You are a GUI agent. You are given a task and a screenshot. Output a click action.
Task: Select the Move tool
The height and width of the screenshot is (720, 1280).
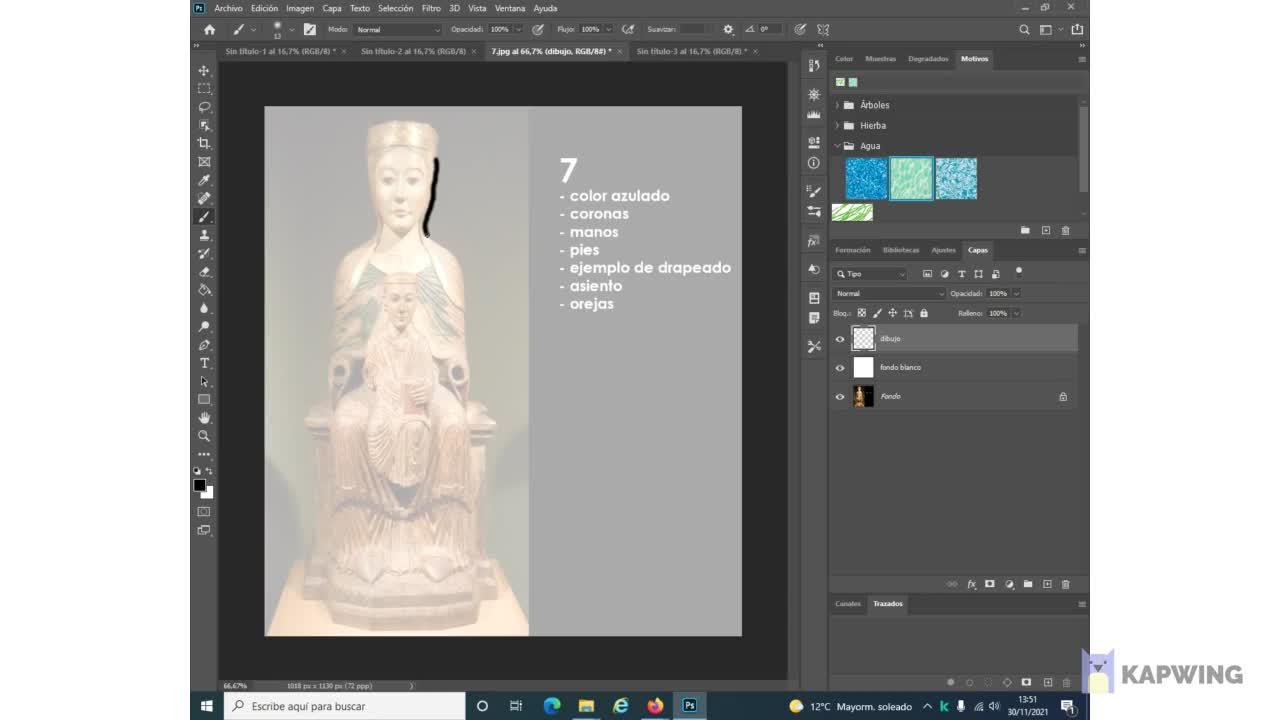(204, 71)
